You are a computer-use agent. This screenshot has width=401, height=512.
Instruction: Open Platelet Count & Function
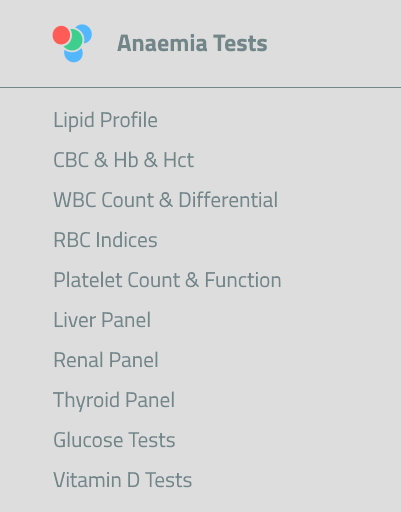tap(167, 280)
